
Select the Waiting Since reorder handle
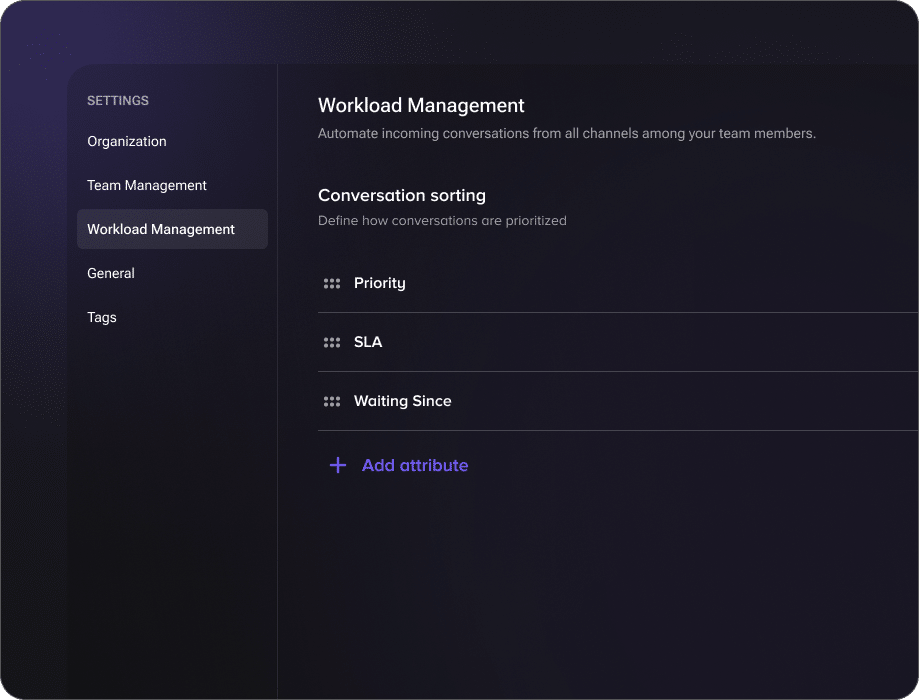coord(332,402)
